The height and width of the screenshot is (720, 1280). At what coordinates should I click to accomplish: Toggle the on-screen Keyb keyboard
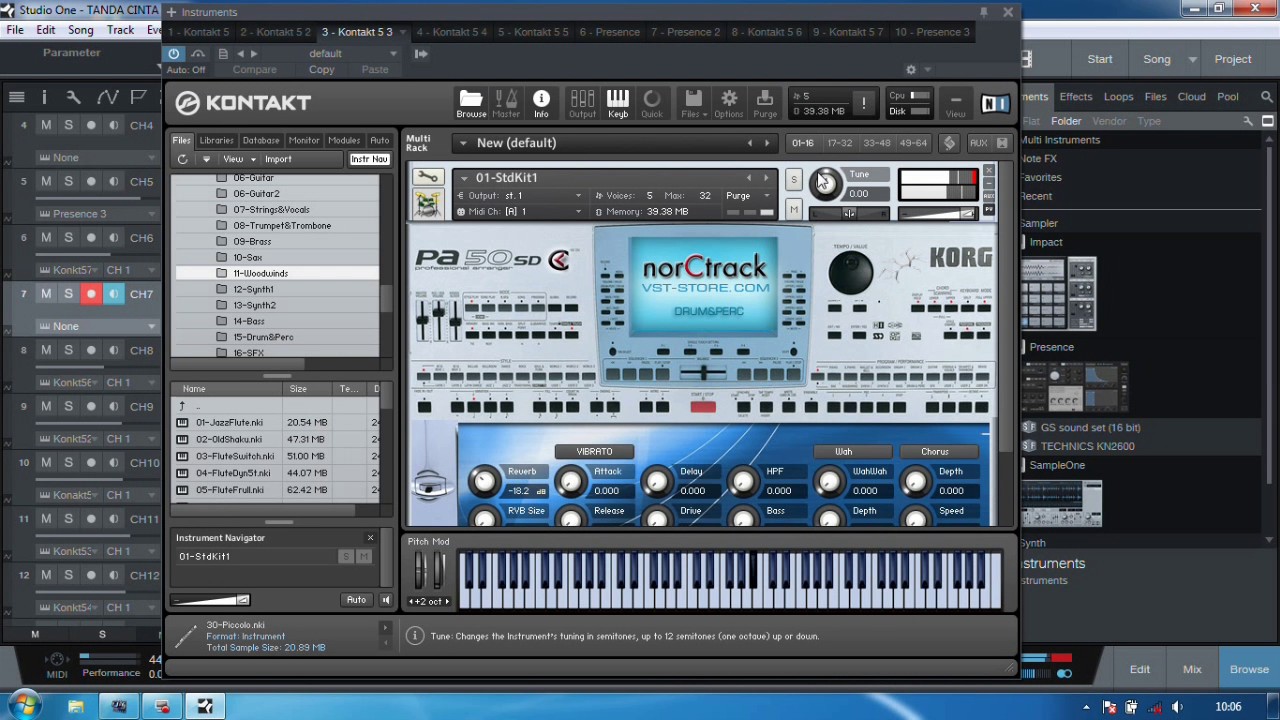point(617,103)
